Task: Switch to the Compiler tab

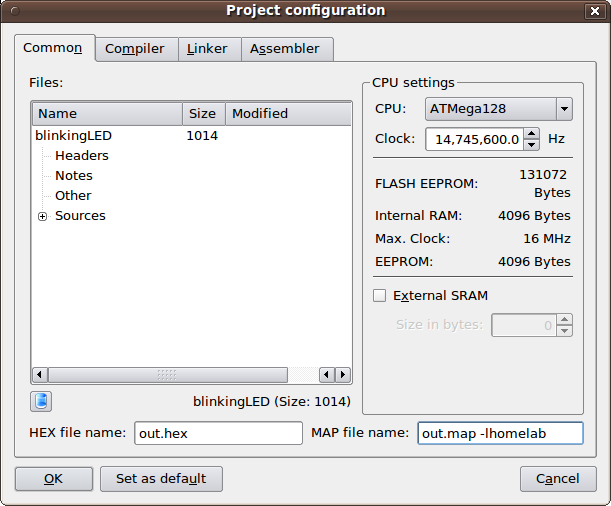Action: [x=135, y=48]
